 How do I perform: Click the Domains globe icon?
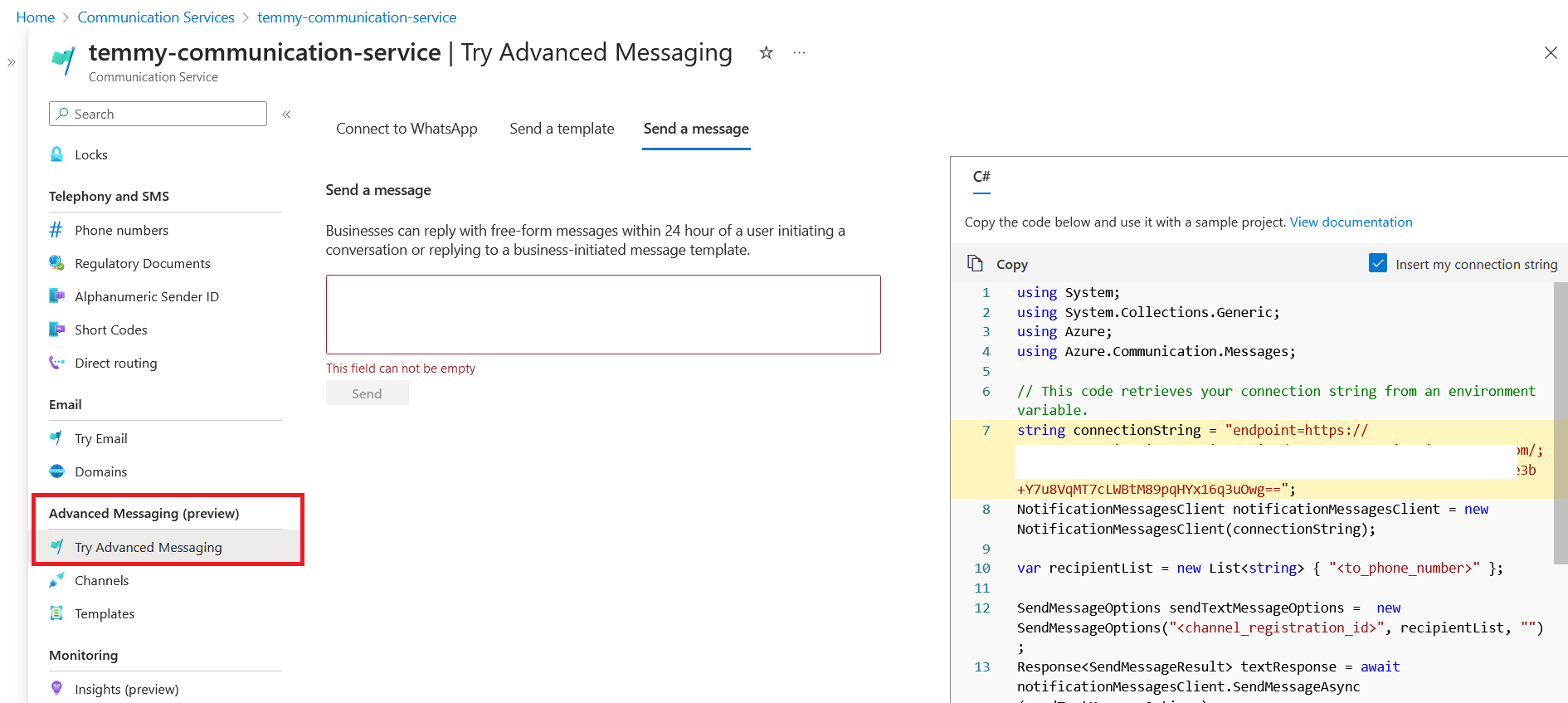tap(56, 471)
